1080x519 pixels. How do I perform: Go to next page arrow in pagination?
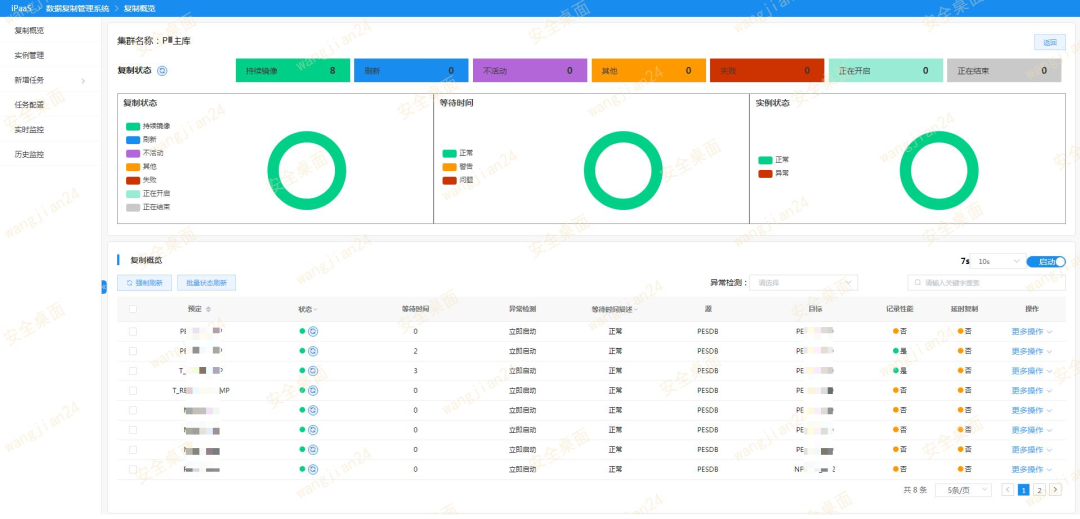[x=1055, y=490]
